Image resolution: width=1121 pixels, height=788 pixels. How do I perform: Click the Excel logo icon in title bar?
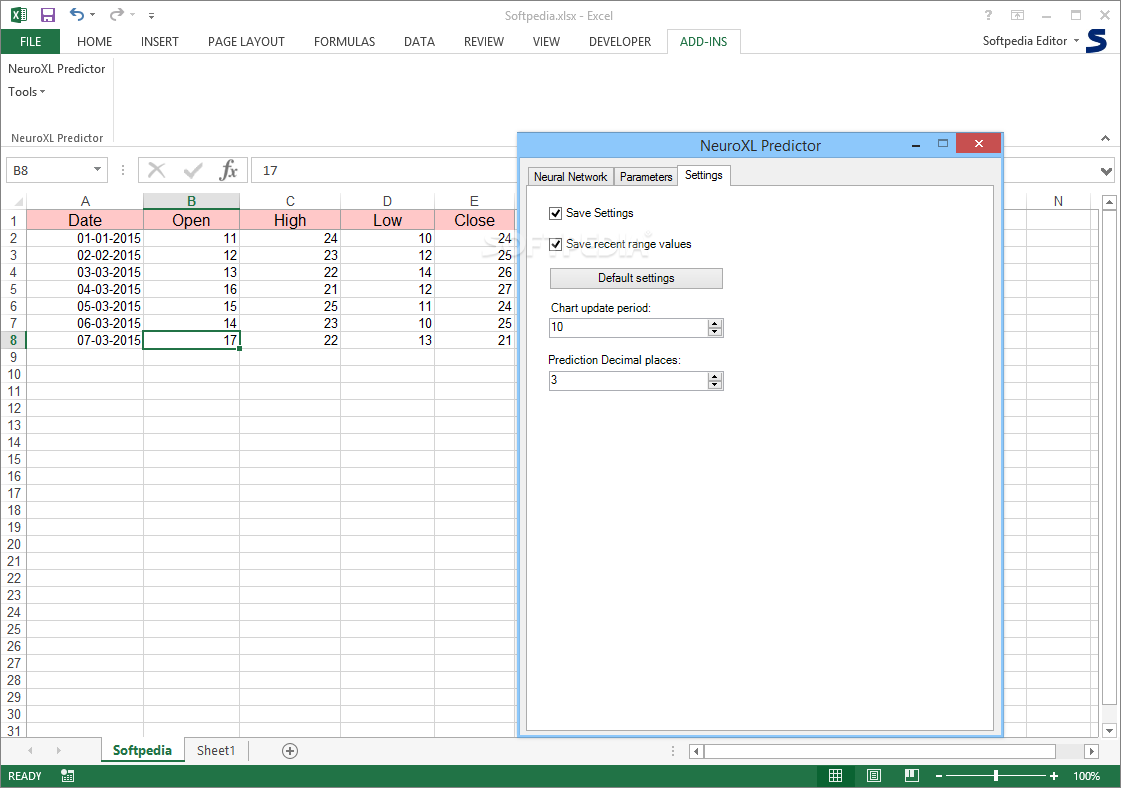(x=19, y=15)
